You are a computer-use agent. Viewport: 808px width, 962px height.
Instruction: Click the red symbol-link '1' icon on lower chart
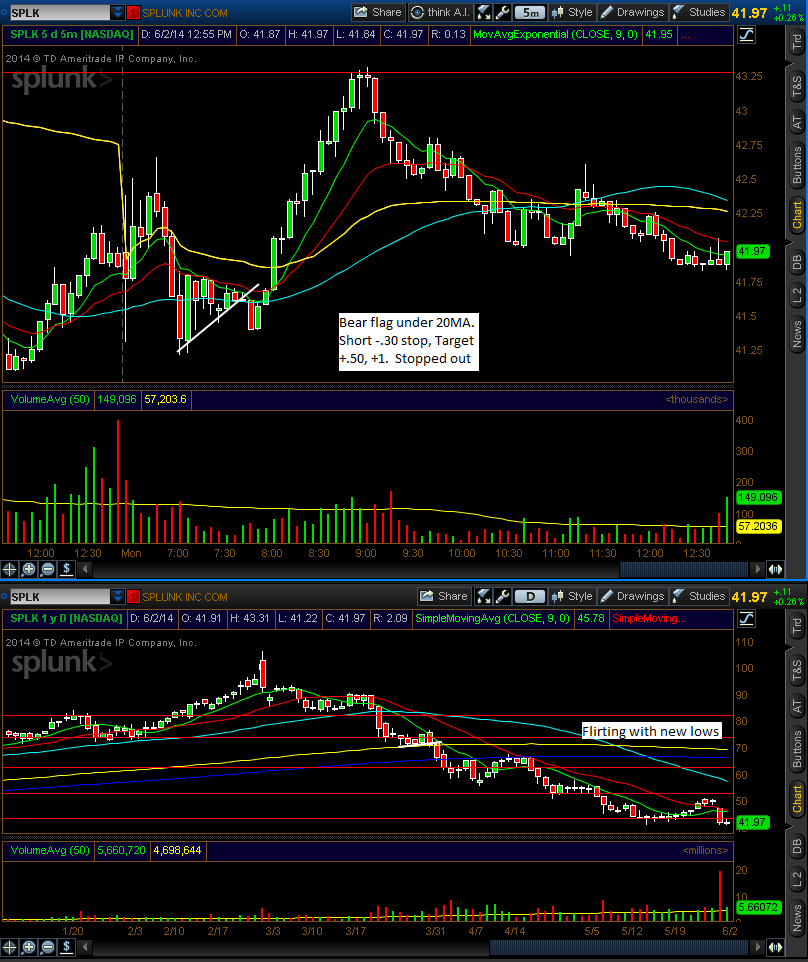click(134, 597)
